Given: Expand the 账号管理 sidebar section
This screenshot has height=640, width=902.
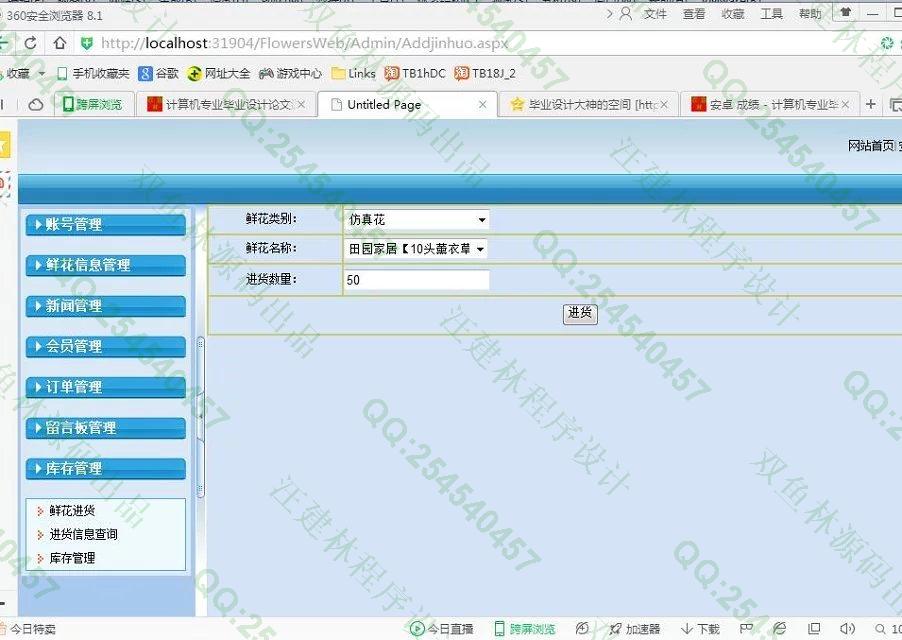Looking at the screenshot, I should tap(105, 225).
